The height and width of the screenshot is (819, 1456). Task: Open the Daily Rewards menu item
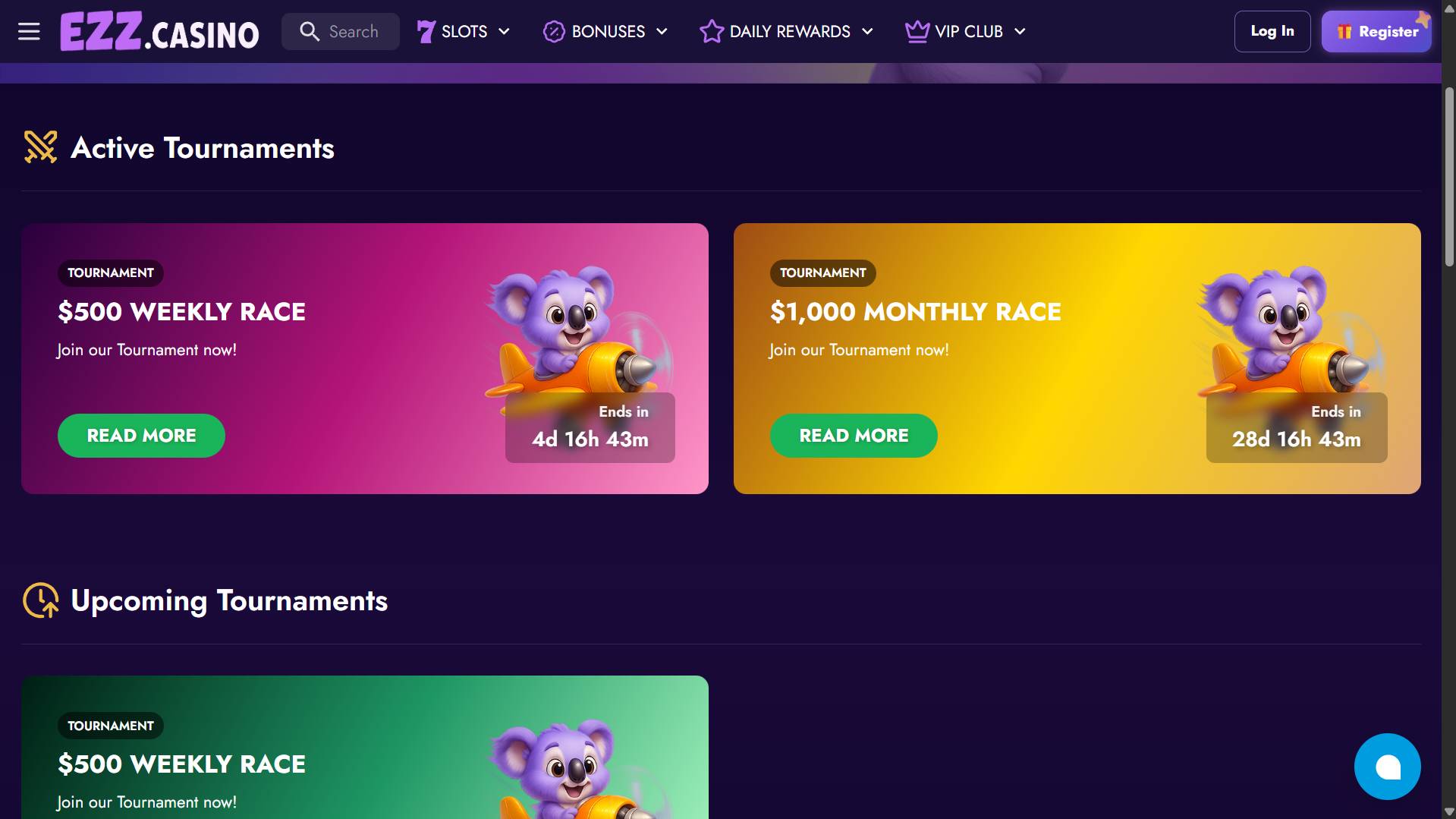(x=789, y=32)
